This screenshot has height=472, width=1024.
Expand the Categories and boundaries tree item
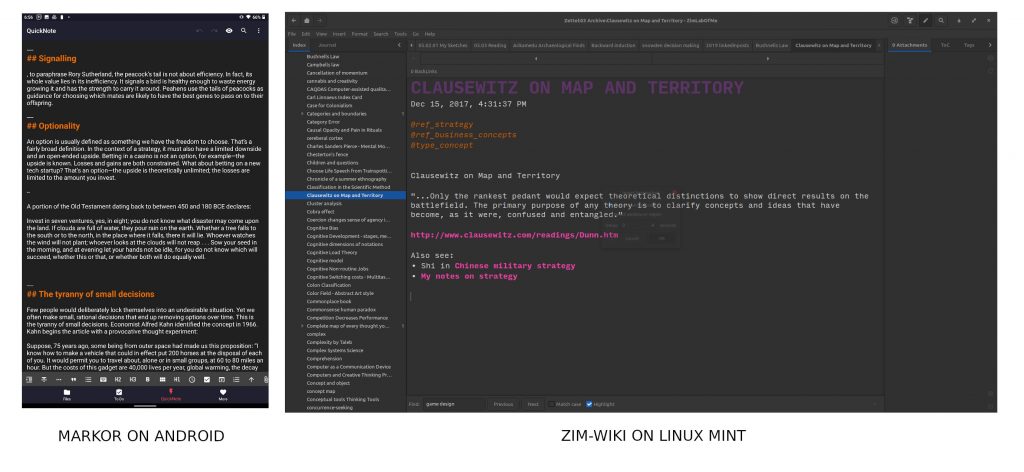[x=302, y=115]
